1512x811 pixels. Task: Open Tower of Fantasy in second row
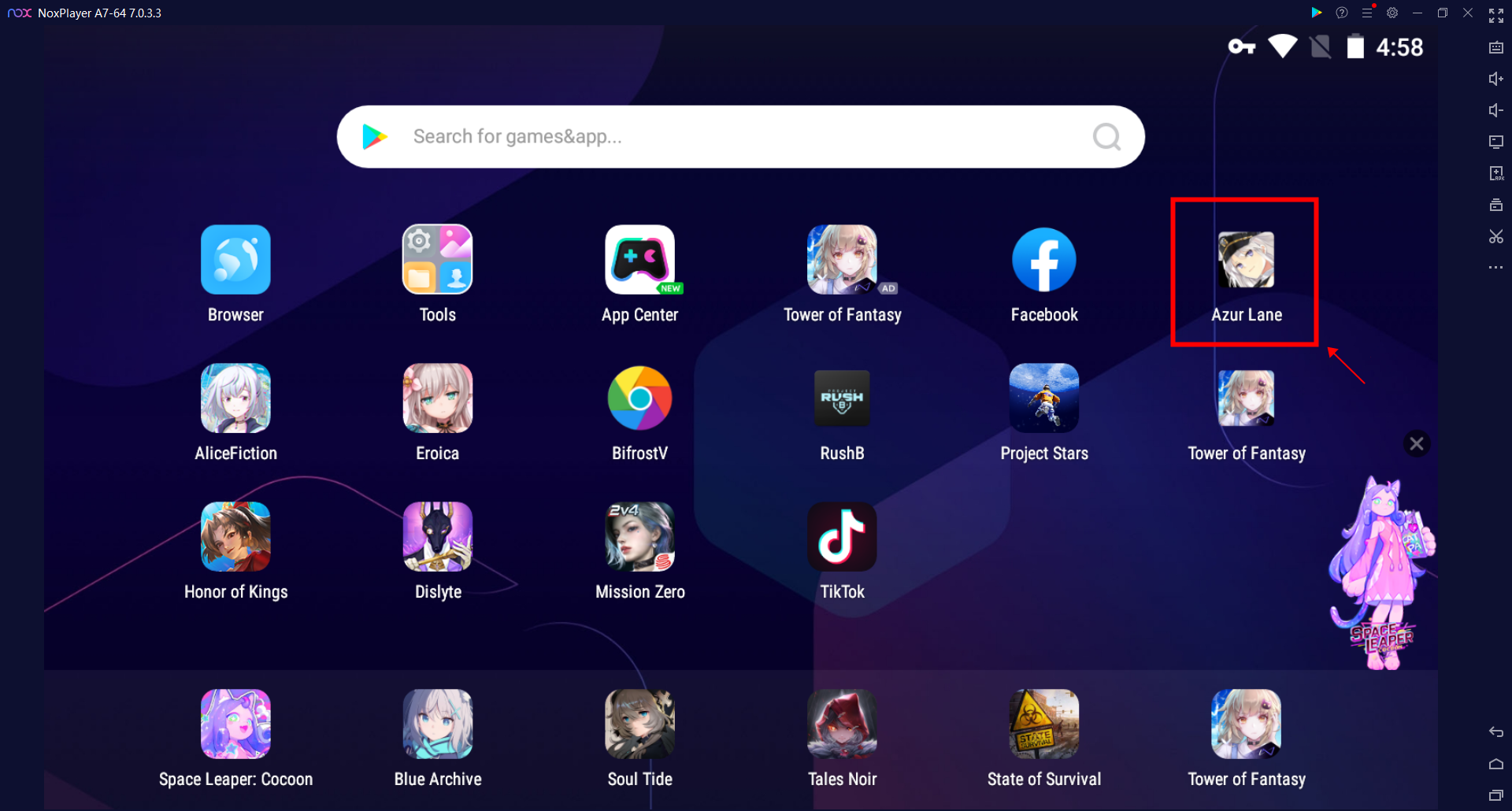point(1247,398)
